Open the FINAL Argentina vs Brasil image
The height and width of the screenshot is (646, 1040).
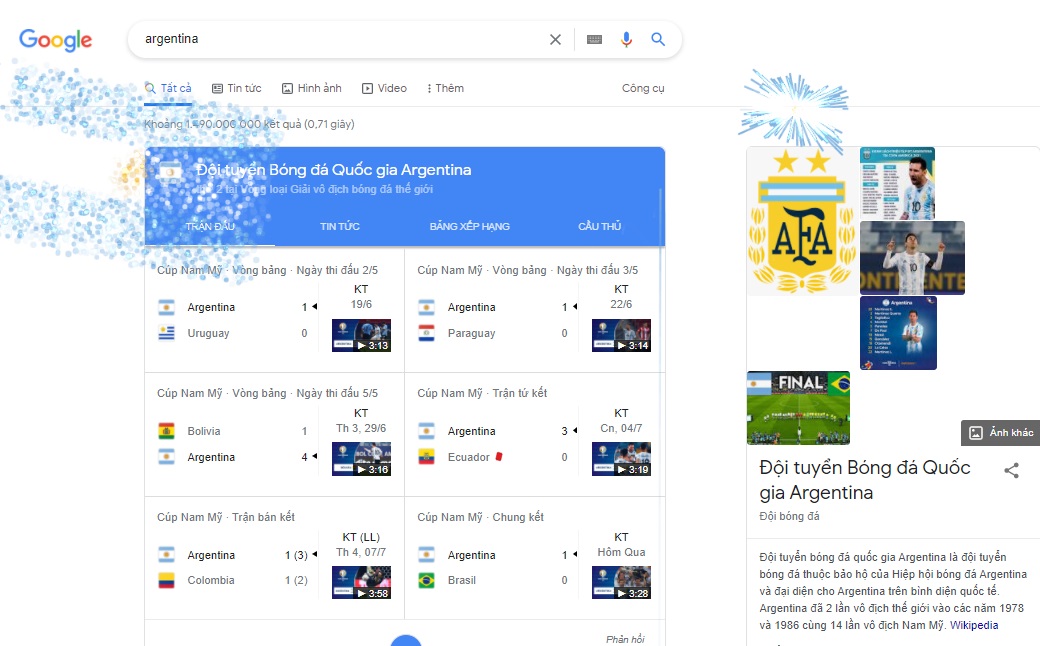pyautogui.click(x=798, y=407)
